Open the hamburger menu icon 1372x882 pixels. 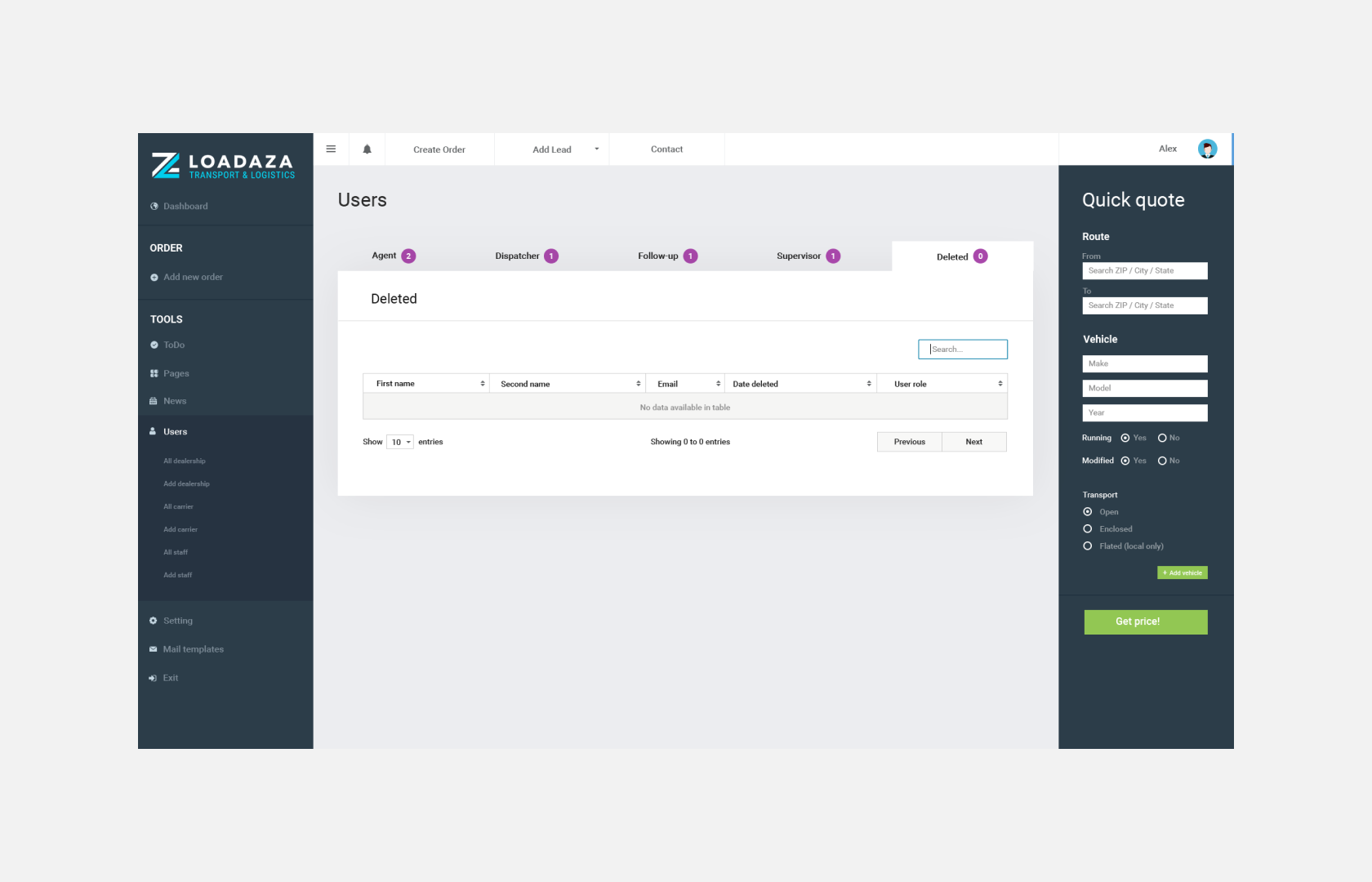click(x=331, y=149)
